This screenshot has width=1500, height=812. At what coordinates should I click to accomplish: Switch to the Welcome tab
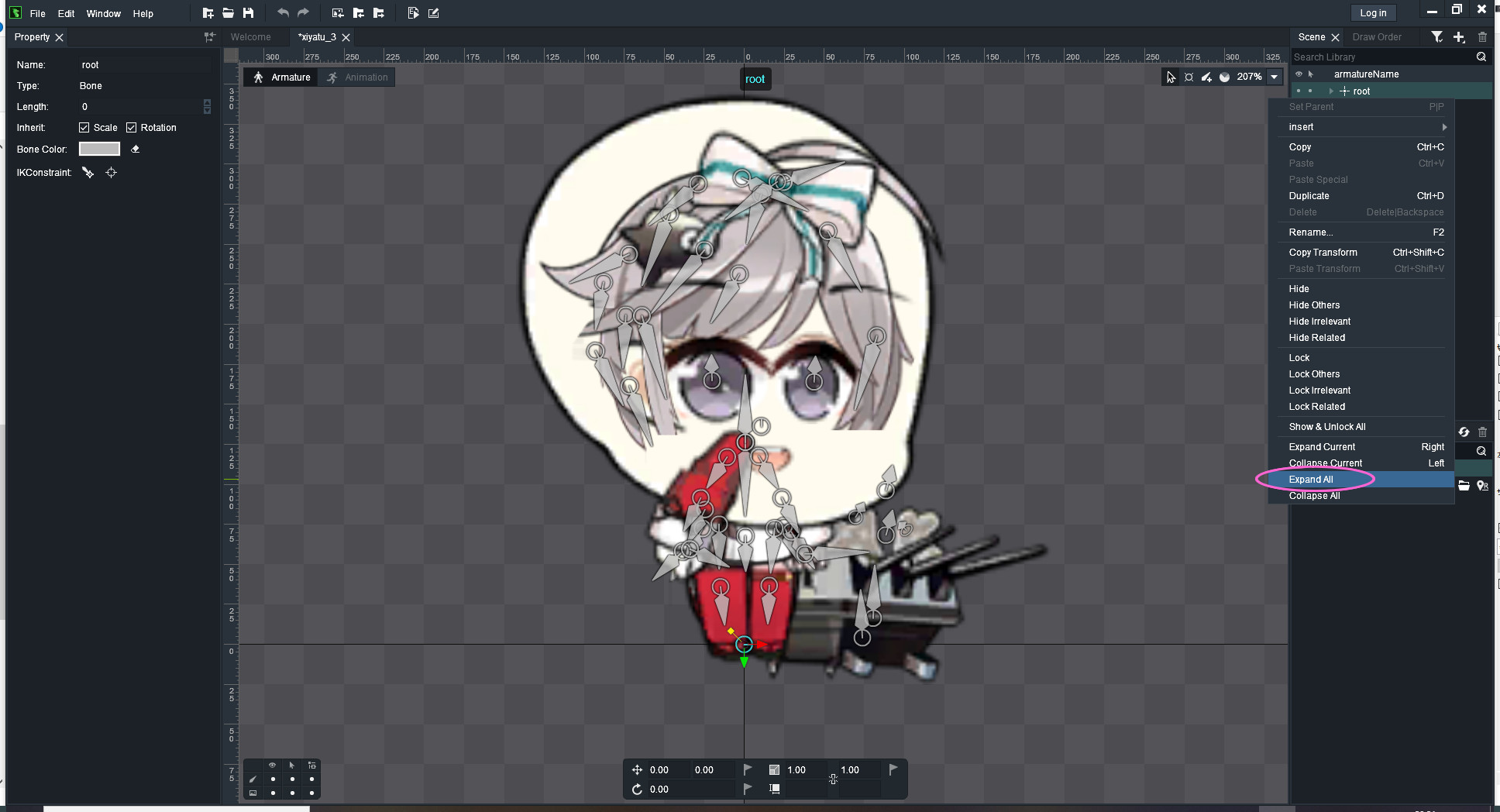tap(251, 37)
